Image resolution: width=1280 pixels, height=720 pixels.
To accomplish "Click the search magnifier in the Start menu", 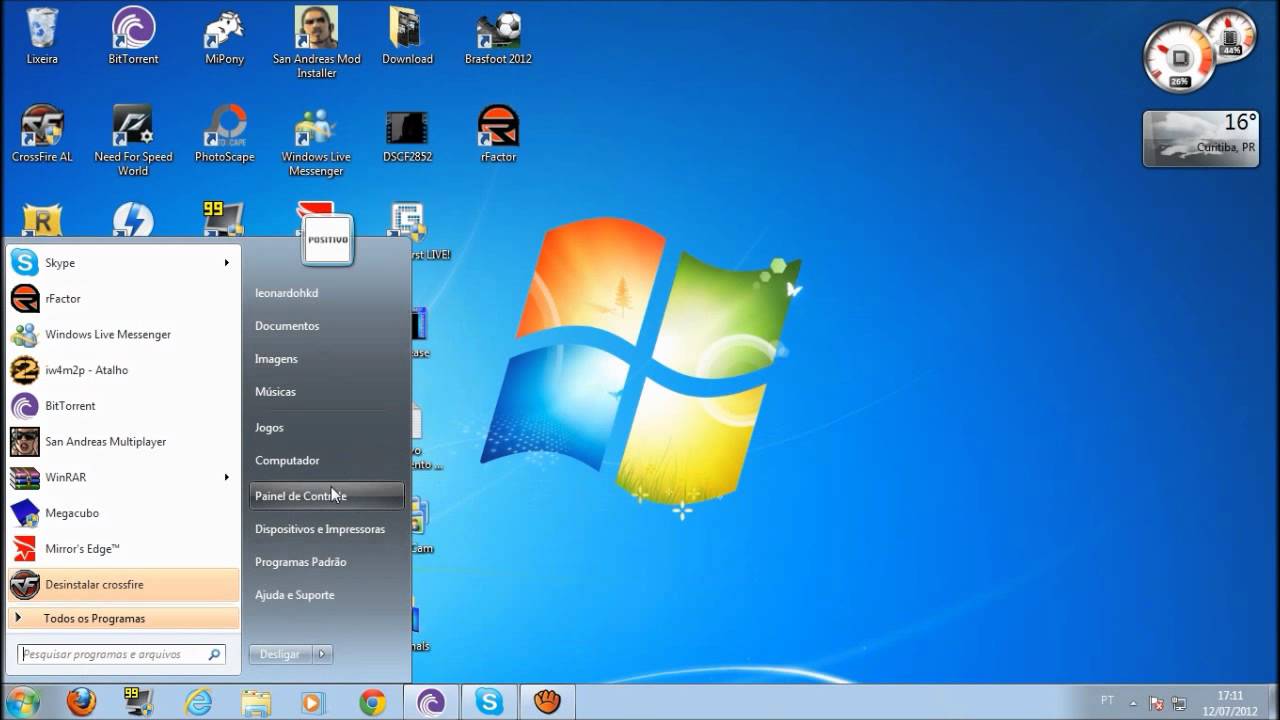I will click(x=214, y=654).
